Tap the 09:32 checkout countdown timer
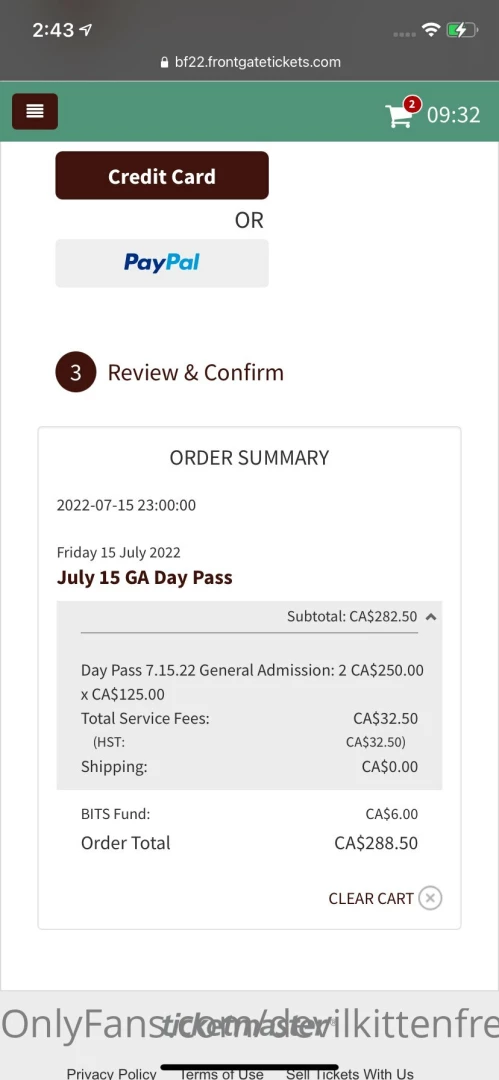Viewport: 499px width, 1080px height. (x=454, y=114)
